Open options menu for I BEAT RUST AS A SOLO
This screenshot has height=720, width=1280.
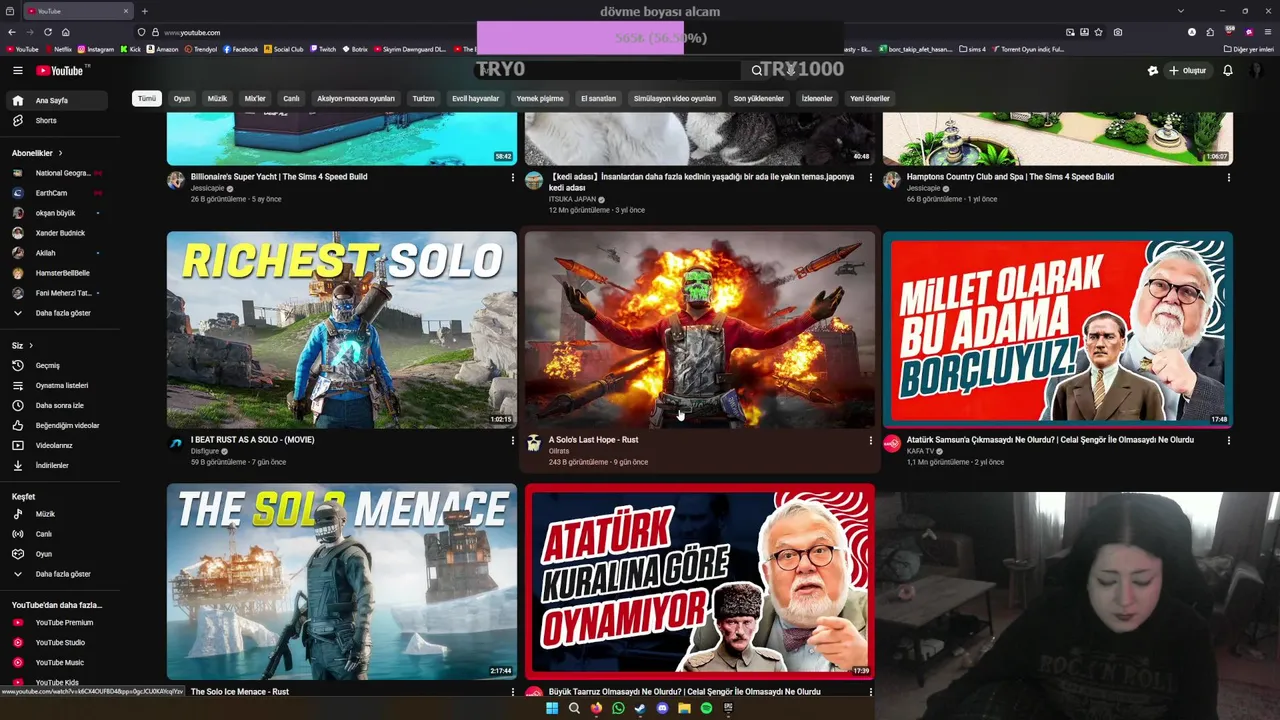click(513, 441)
